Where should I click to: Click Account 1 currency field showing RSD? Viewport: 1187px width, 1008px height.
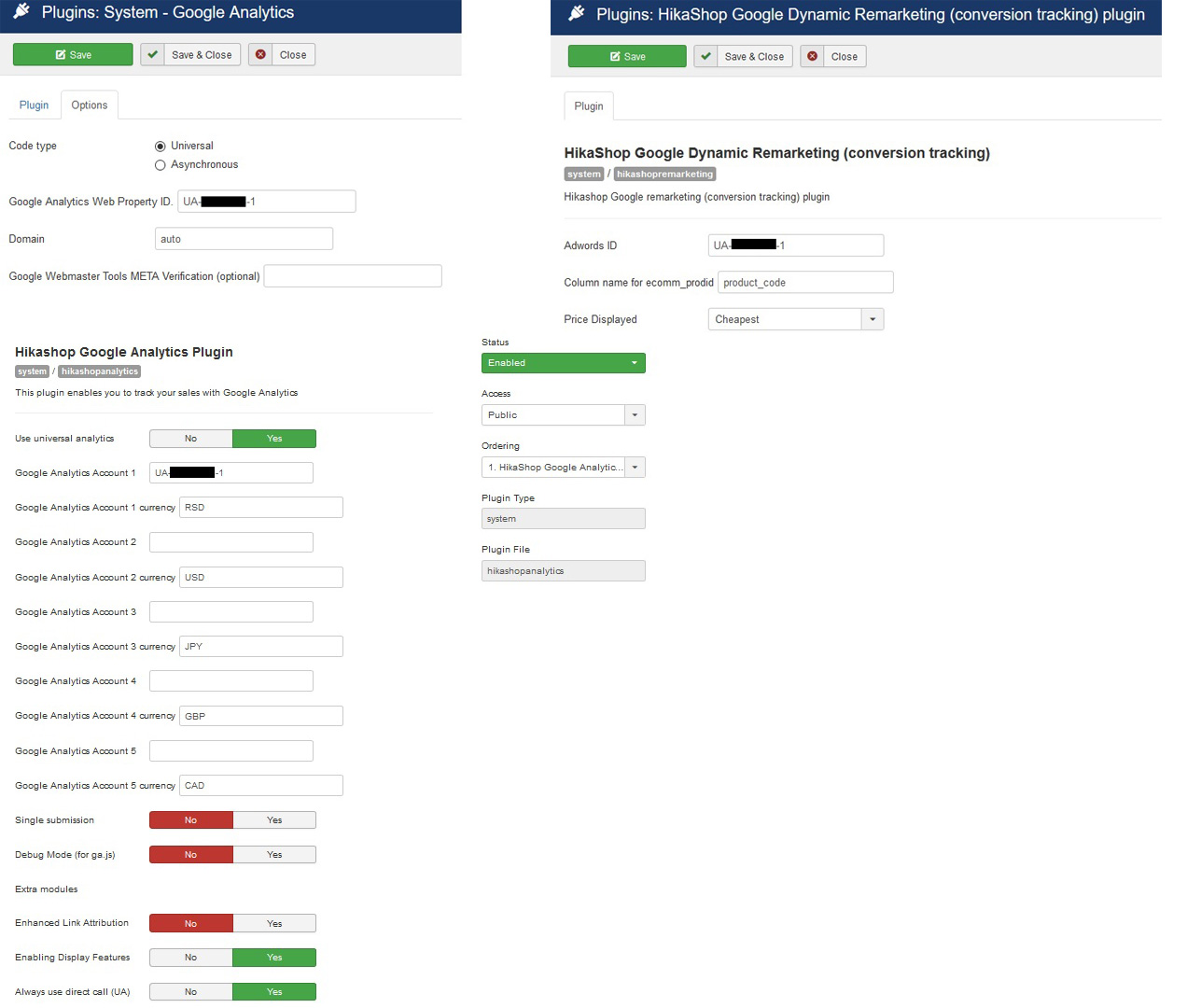[x=261, y=508]
